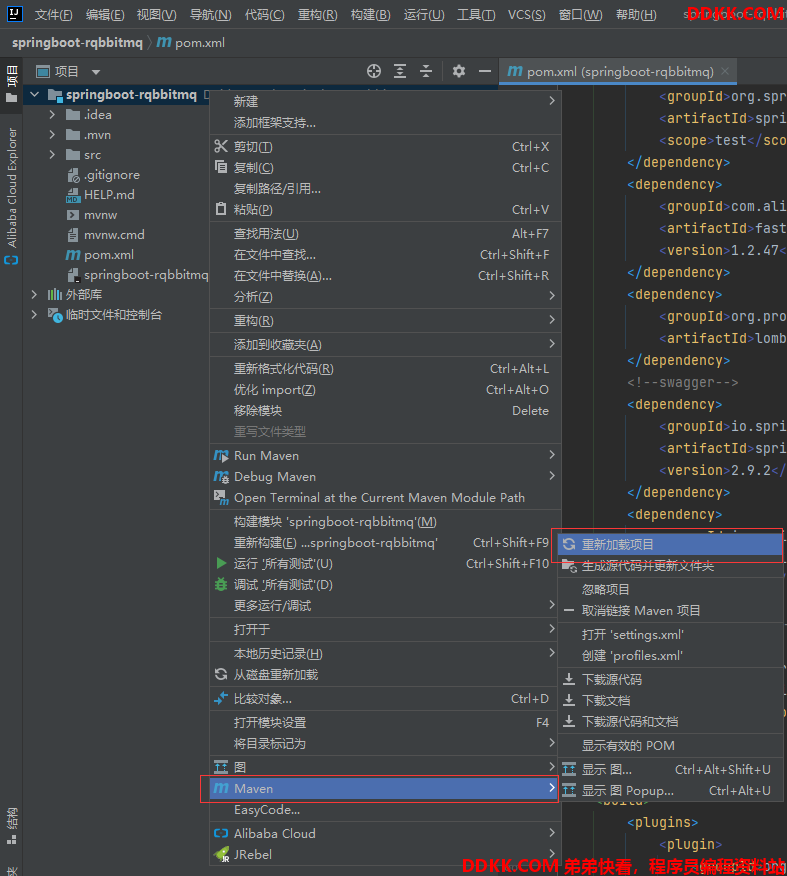
Task: Open Alibaba Cloud Explorer side tab
Action: tap(12, 196)
